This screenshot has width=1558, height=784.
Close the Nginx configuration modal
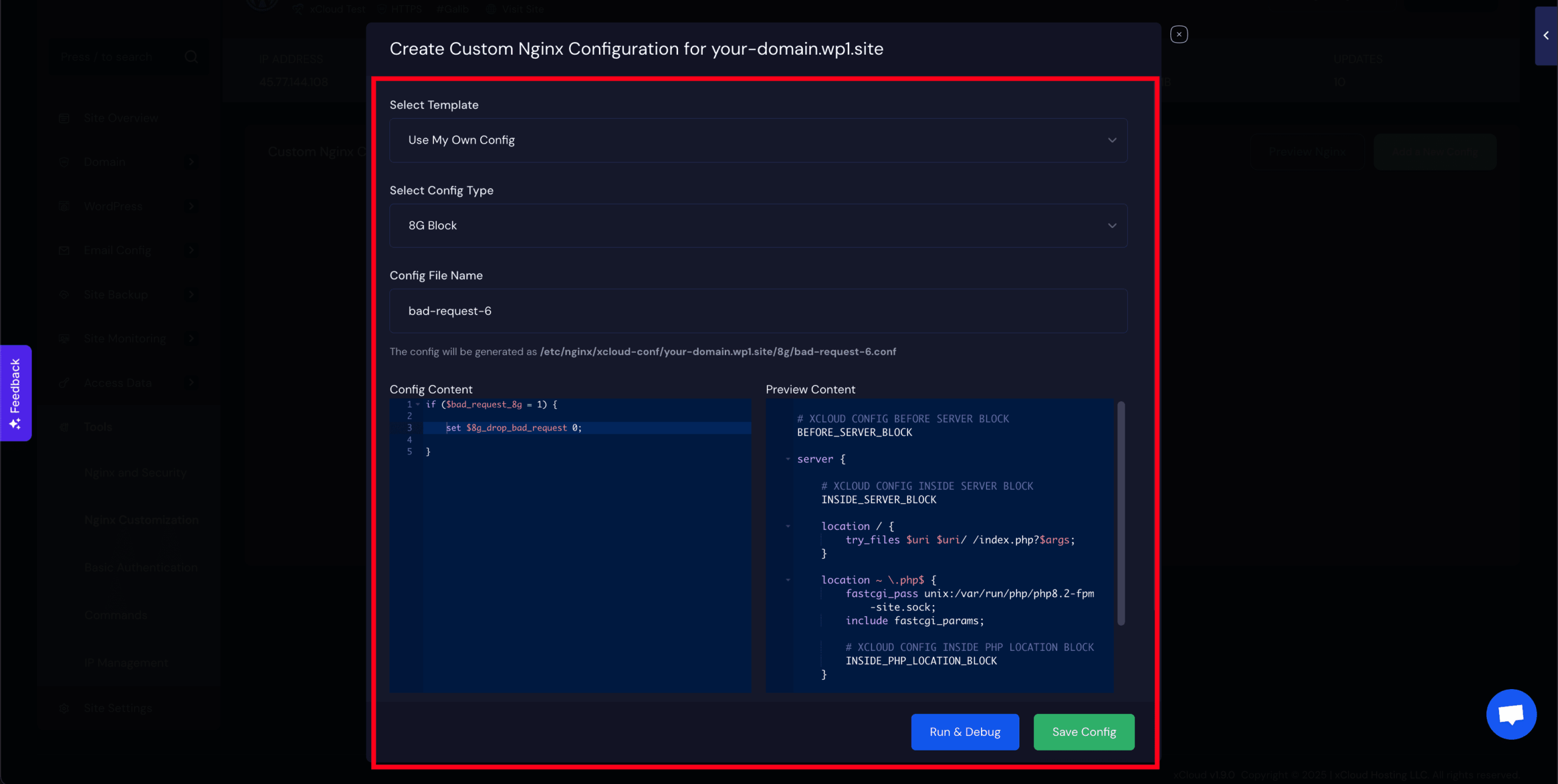[x=1179, y=35]
